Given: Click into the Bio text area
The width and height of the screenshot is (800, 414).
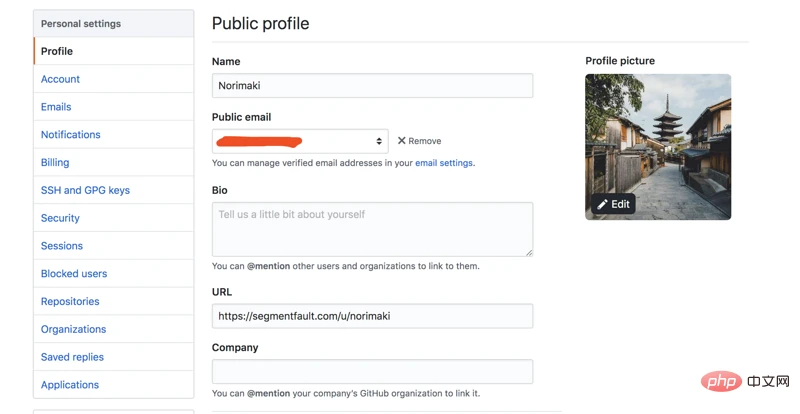Looking at the screenshot, I should point(372,229).
